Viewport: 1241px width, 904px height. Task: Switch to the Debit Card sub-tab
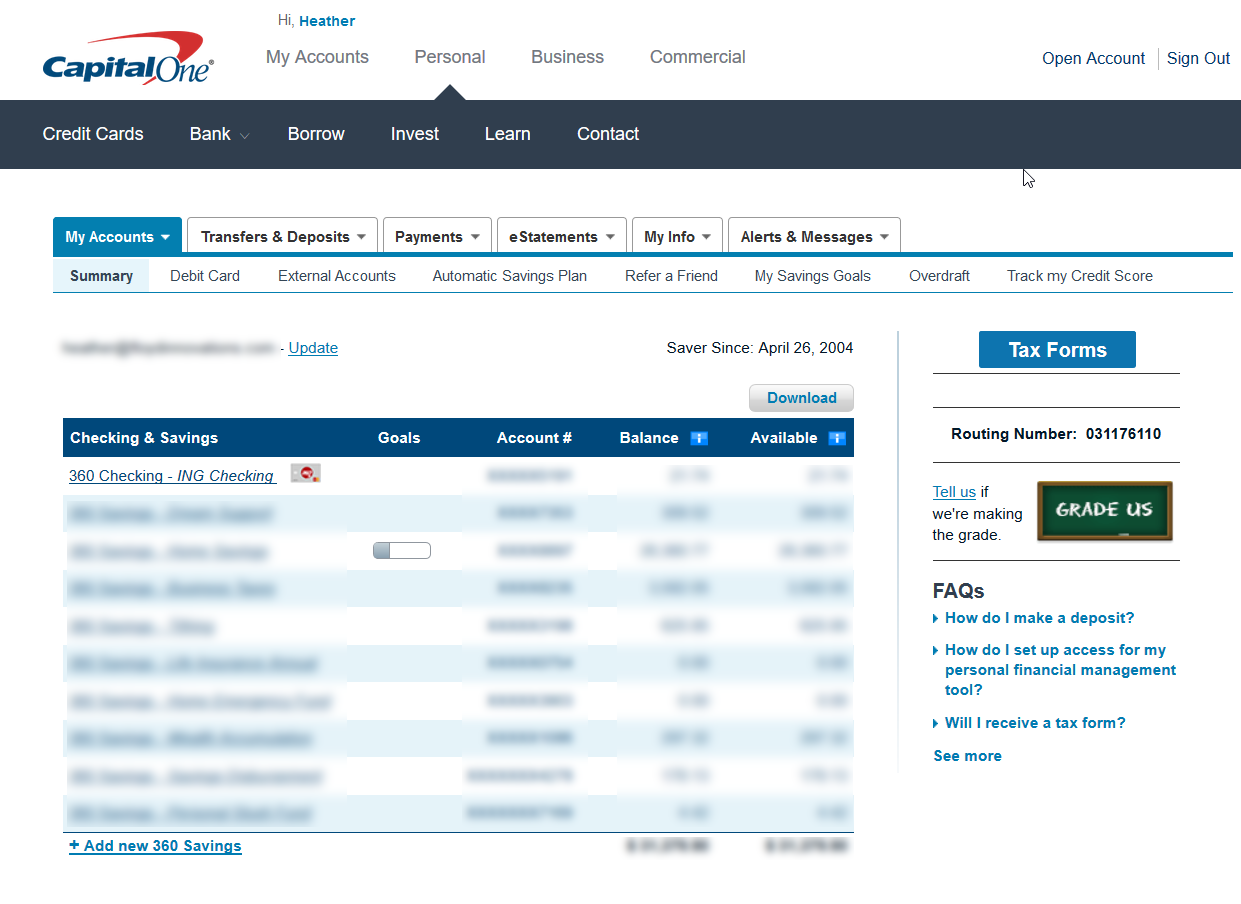tap(205, 276)
